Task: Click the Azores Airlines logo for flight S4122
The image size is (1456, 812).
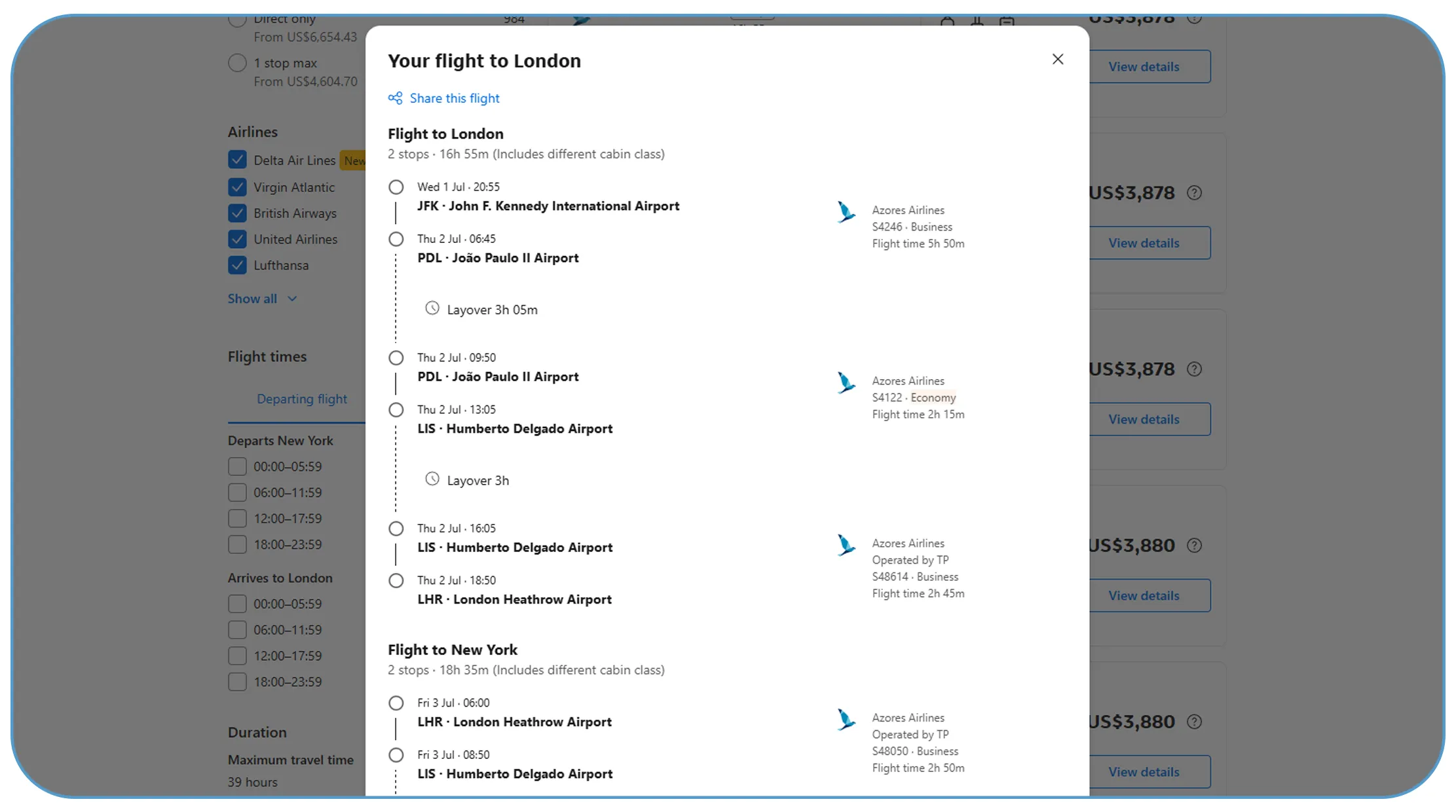Action: coord(846,383)
